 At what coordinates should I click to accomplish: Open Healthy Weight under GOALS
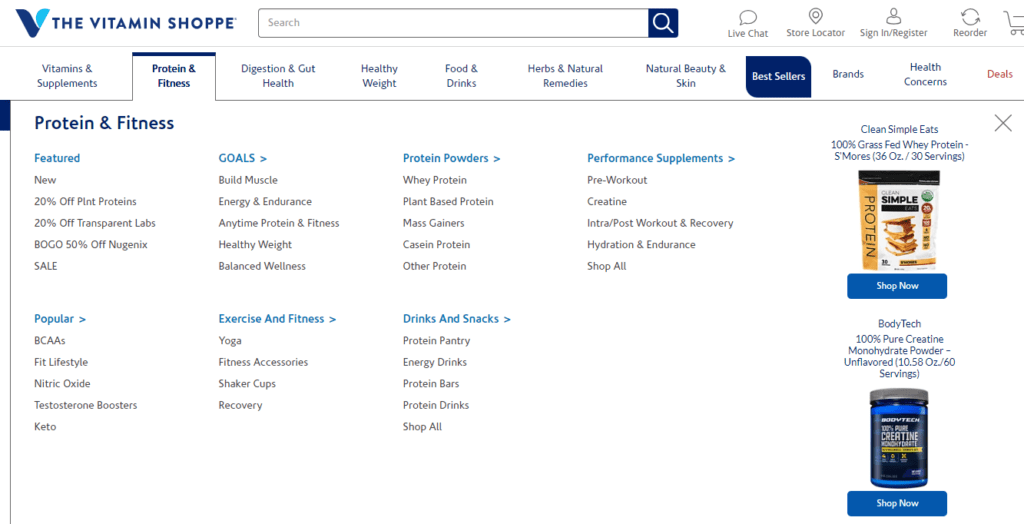pos(255,244)
